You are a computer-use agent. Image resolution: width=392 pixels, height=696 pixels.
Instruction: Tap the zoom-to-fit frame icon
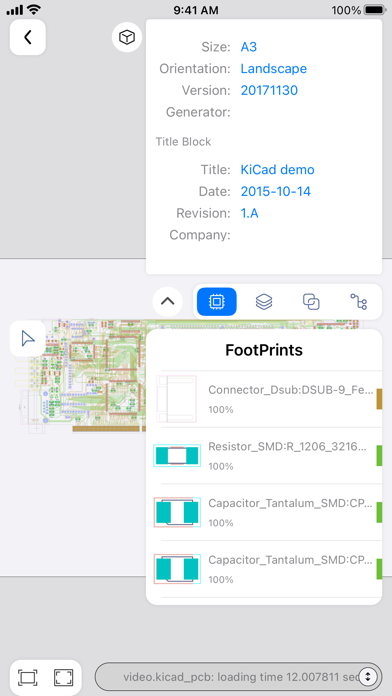[x=28, y=677]
